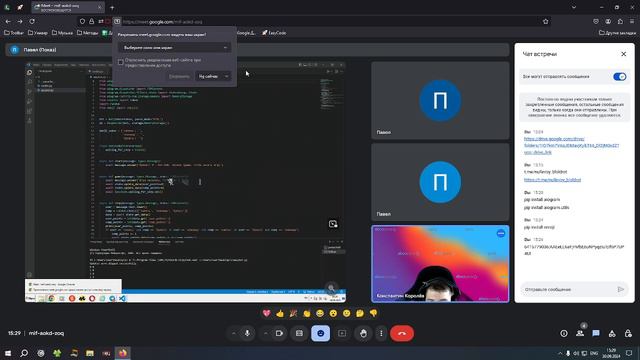640x360 pixels.
Task: Select first Павел participant tile
Action: 440,100
